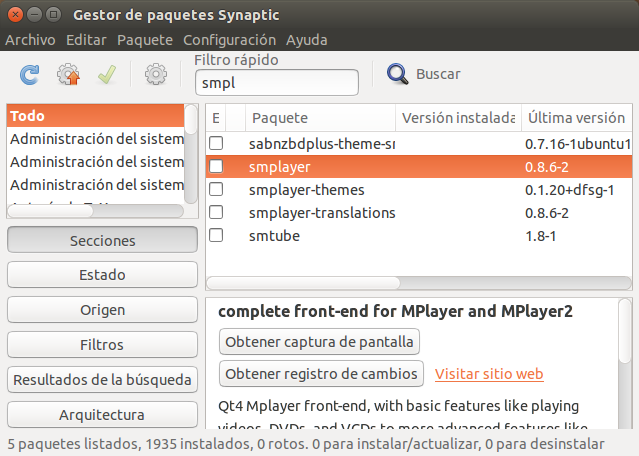Screen dimensions: 639x456
Task: Open the Visitar sitio web link
Action: pyautogui.click(x=489, y=374)
